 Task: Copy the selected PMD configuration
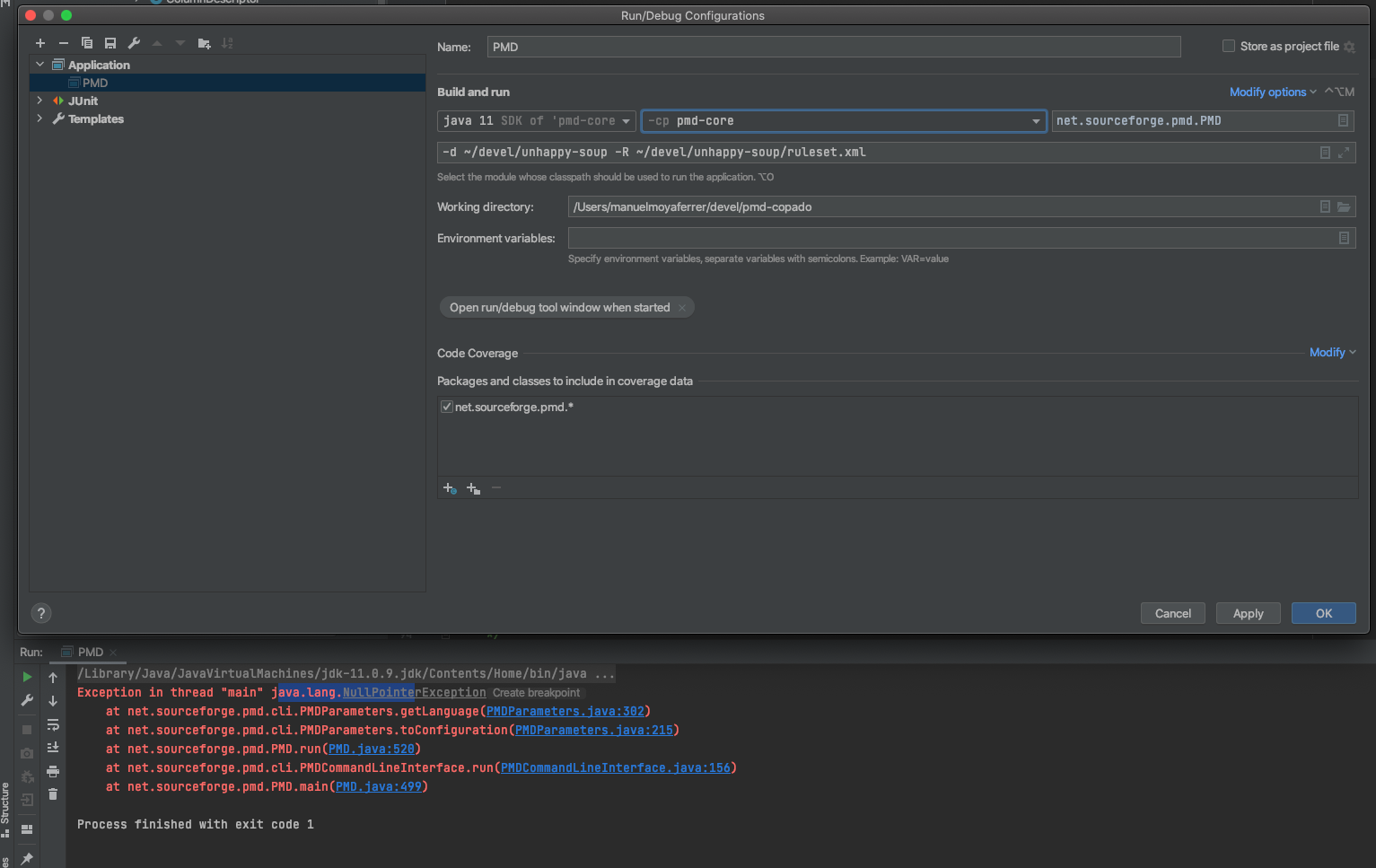(86, 42)
